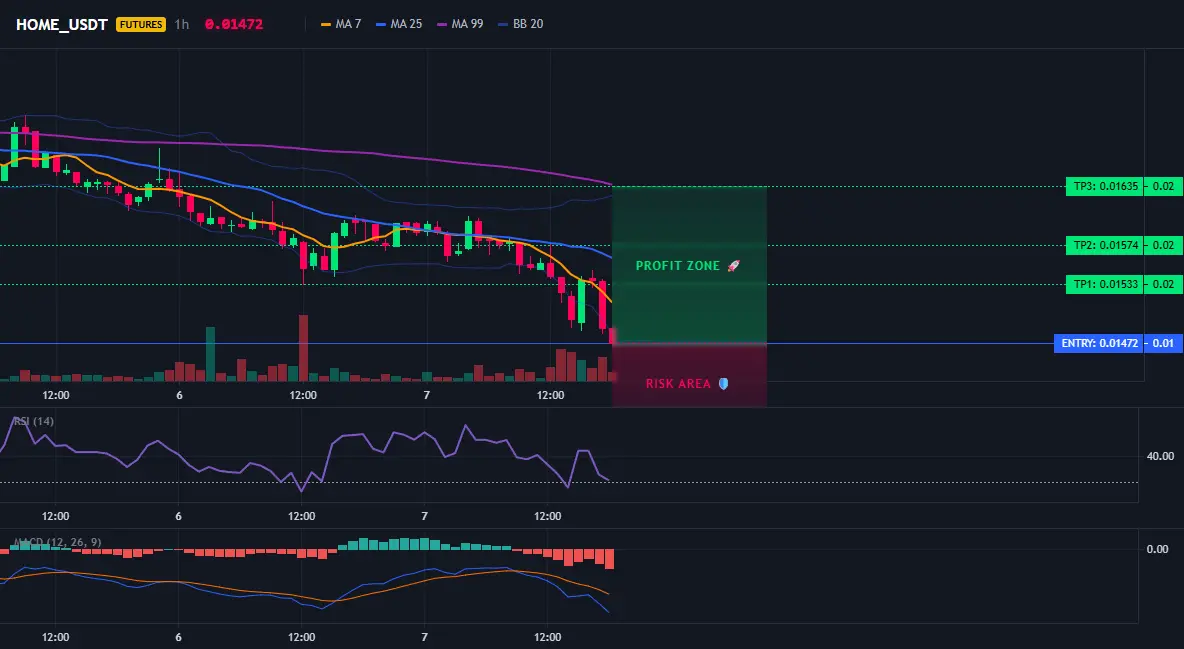Toggle the BB 20 legend entry
Viewport: 1184px width, 649px height.
pos(521,24)
